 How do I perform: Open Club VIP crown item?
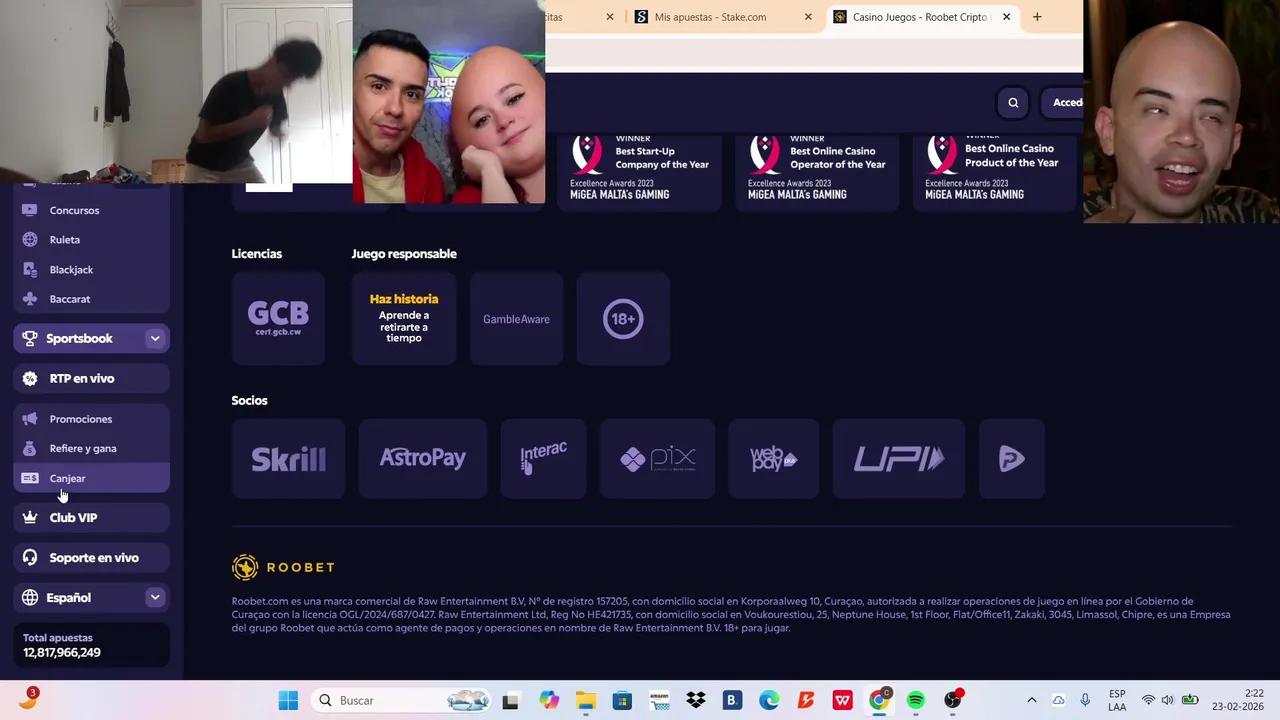(91, 518)
